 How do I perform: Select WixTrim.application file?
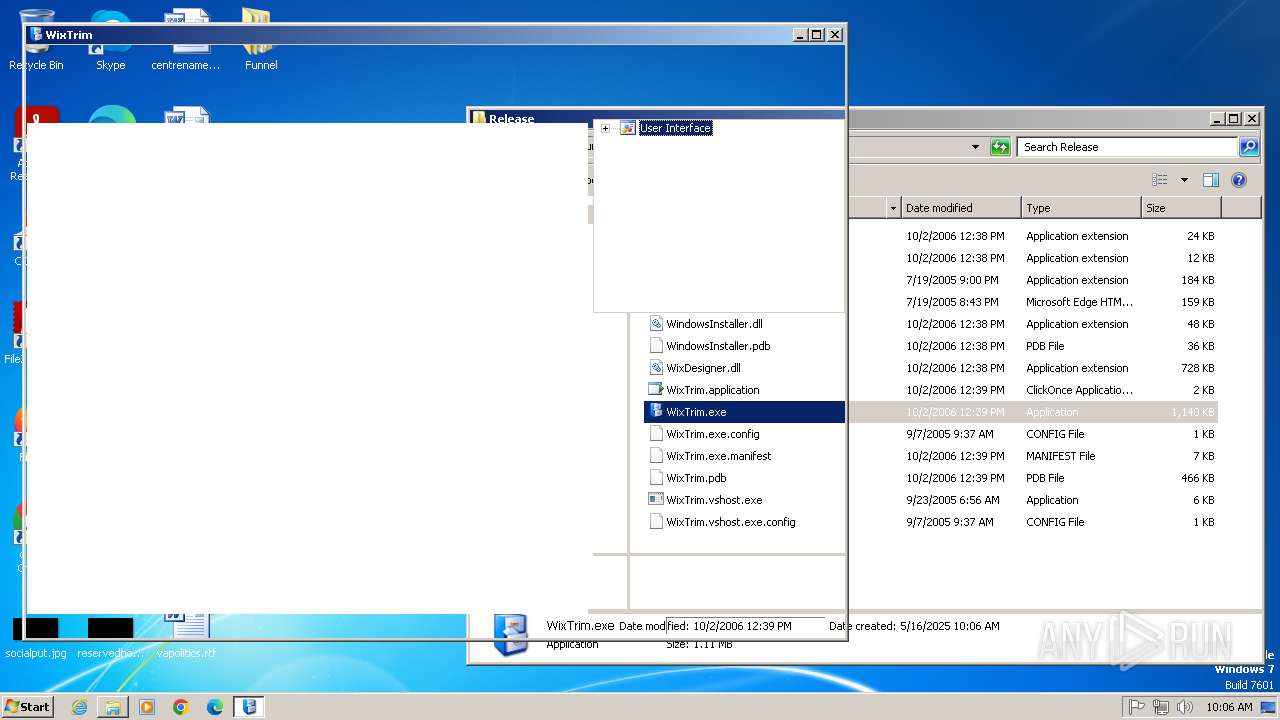(713, 390)
